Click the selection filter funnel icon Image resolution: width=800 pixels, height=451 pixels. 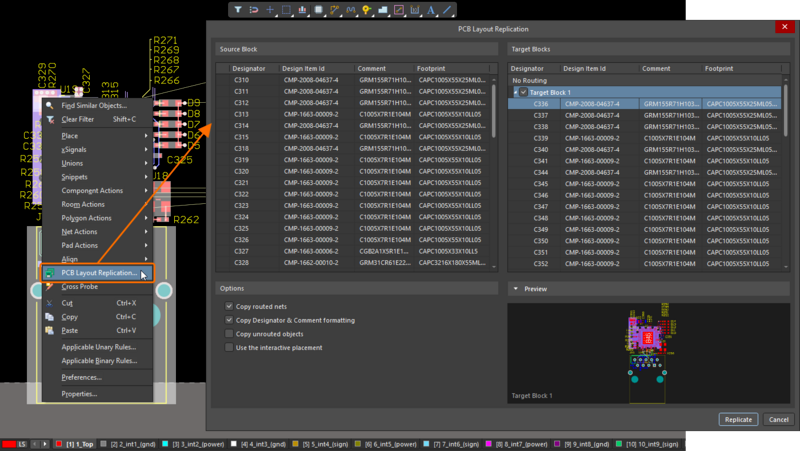(x=238, y=10)
